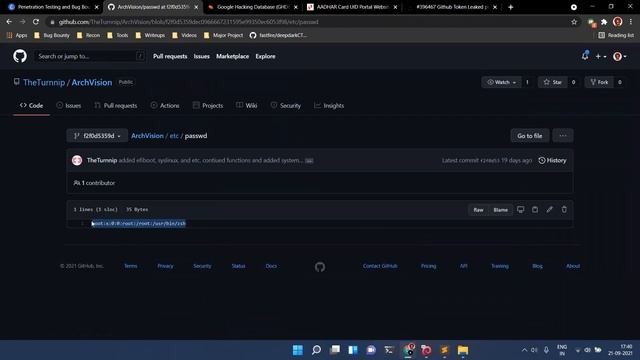This screenshot has width=640, height=360.
Task: Open the Windows Start menu
Action: 298,350
